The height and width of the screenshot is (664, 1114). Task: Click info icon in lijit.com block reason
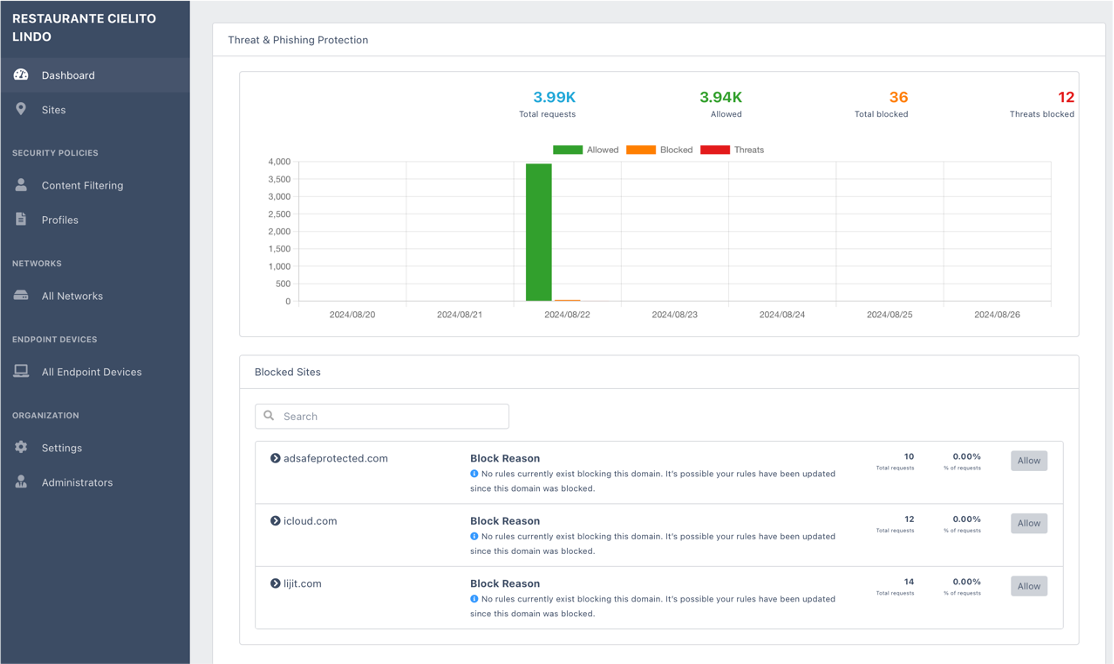[474, 599]
